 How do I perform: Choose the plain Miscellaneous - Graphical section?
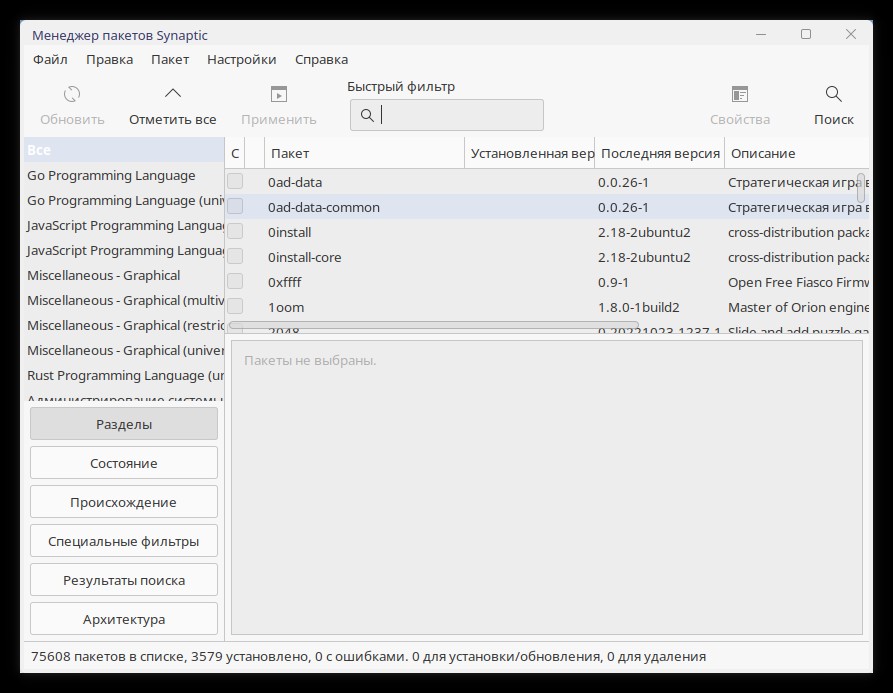tap(124, 276)
